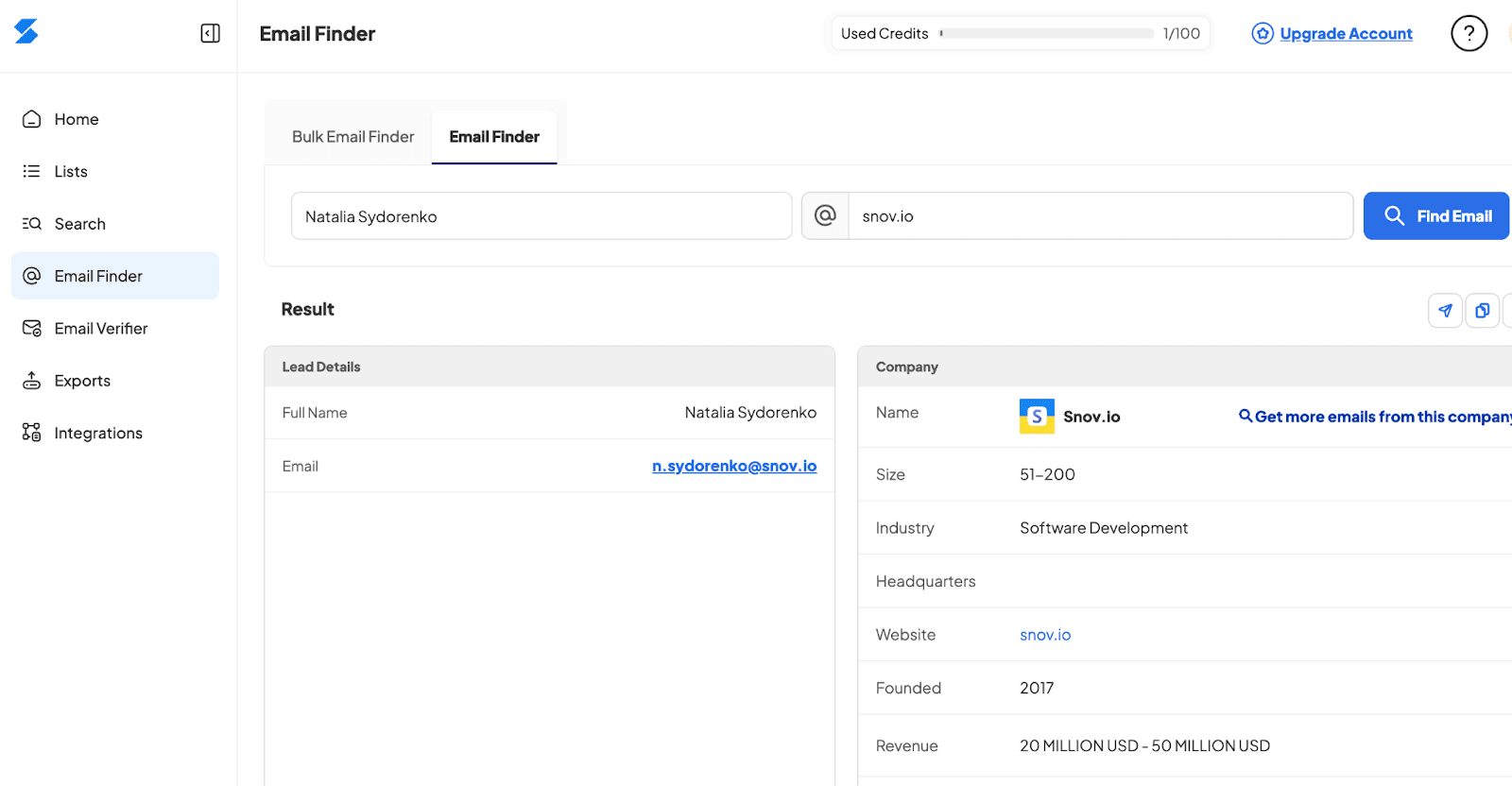
Task: Go to Search in the sidebar
Action: pos(79,224)
